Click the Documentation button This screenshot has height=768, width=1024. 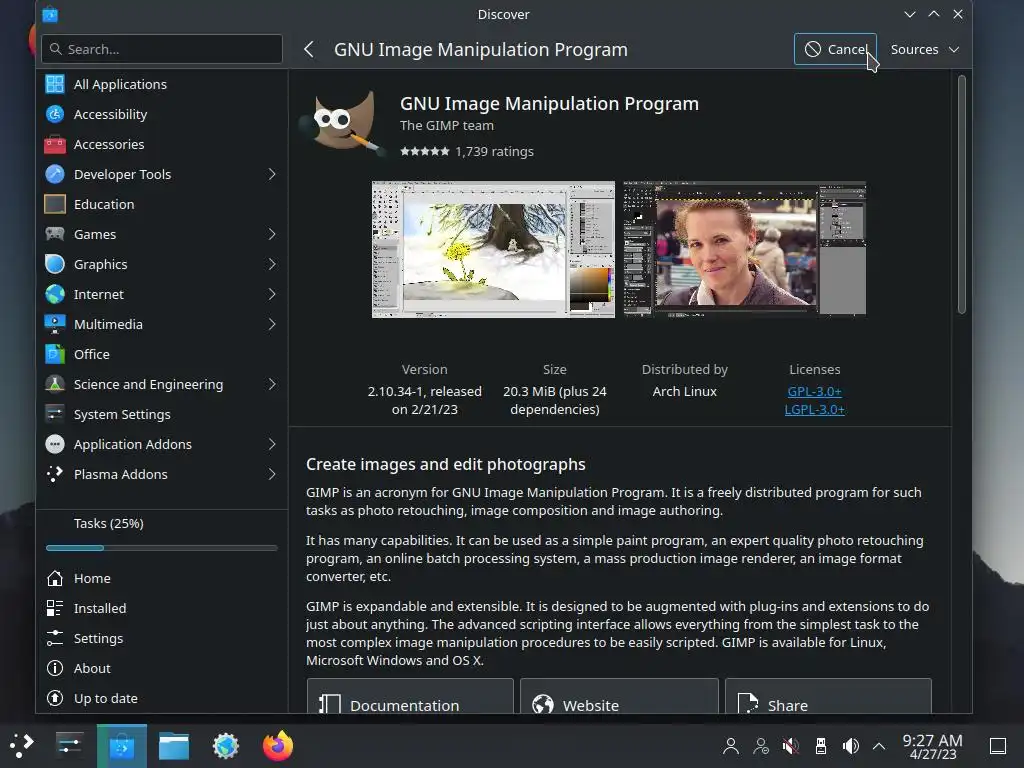click(x=410, y=696)
